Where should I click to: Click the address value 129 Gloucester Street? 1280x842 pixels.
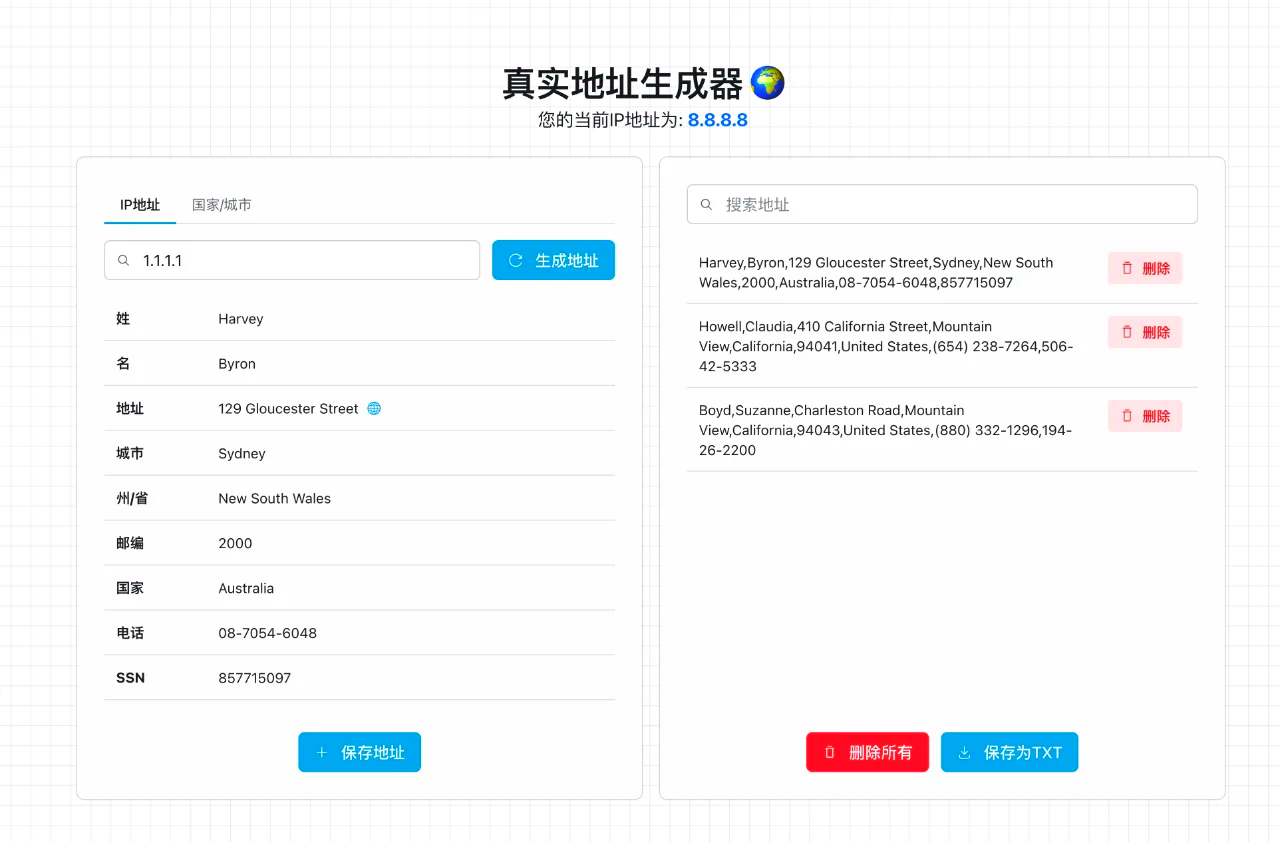(288, 409)
